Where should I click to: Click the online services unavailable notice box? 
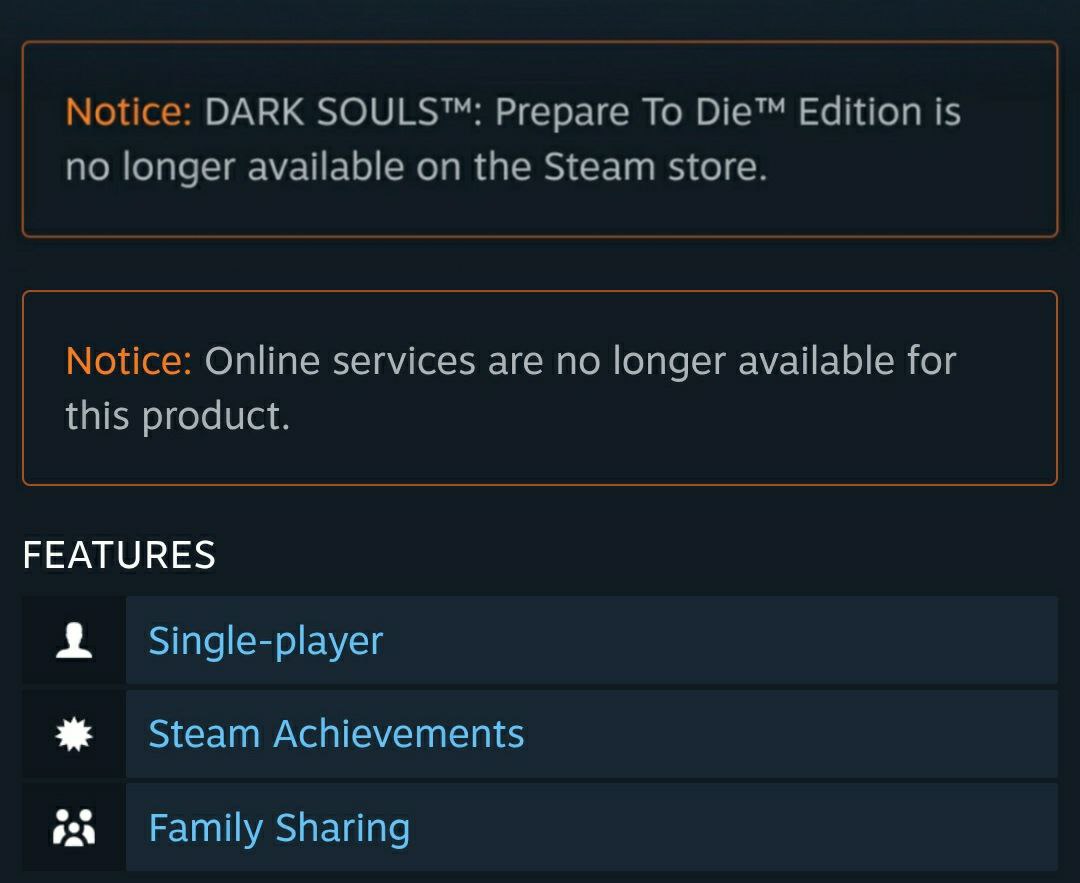click(540, 387)
